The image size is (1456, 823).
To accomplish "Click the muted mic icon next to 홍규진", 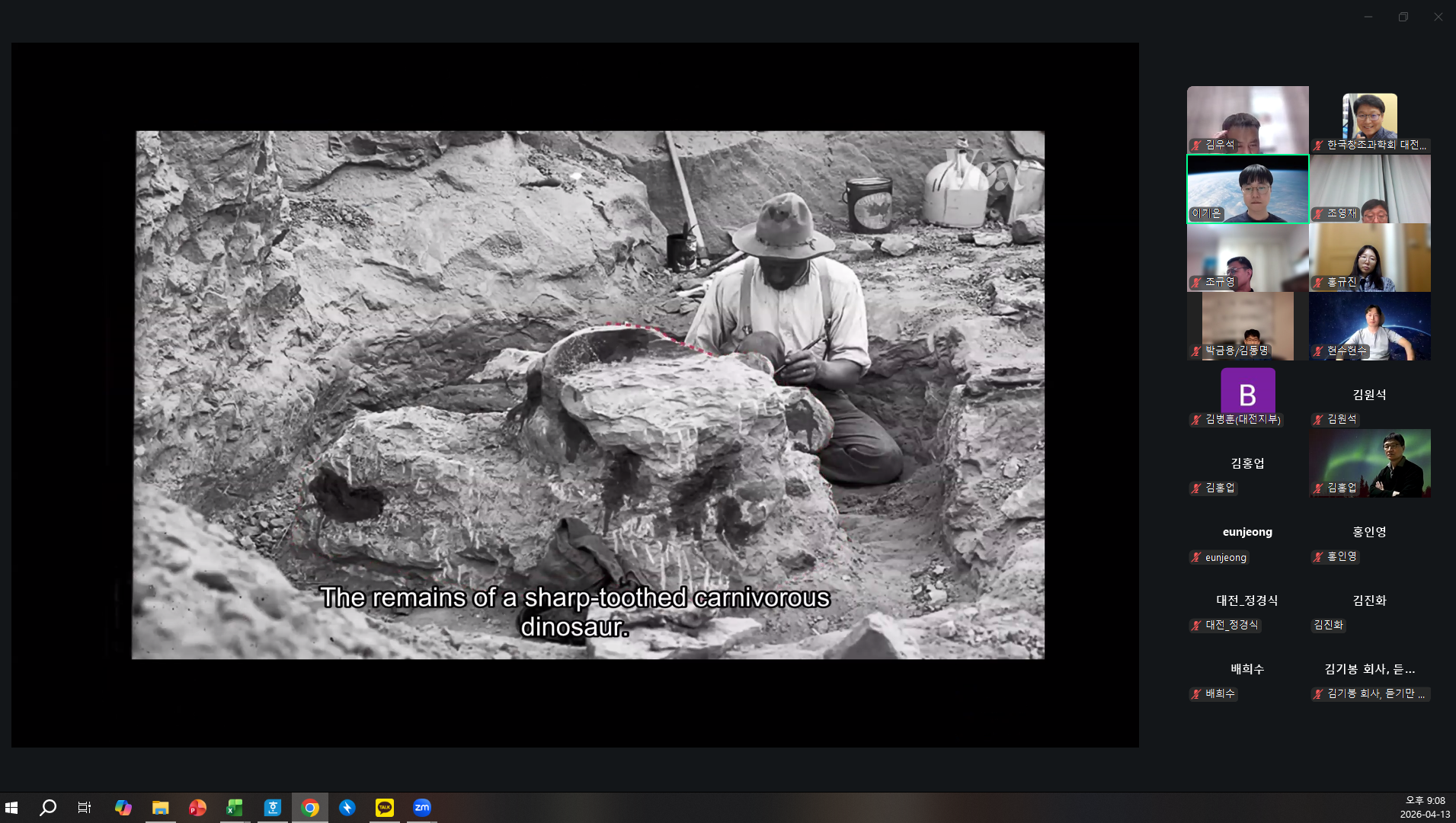I will 1319,282.
